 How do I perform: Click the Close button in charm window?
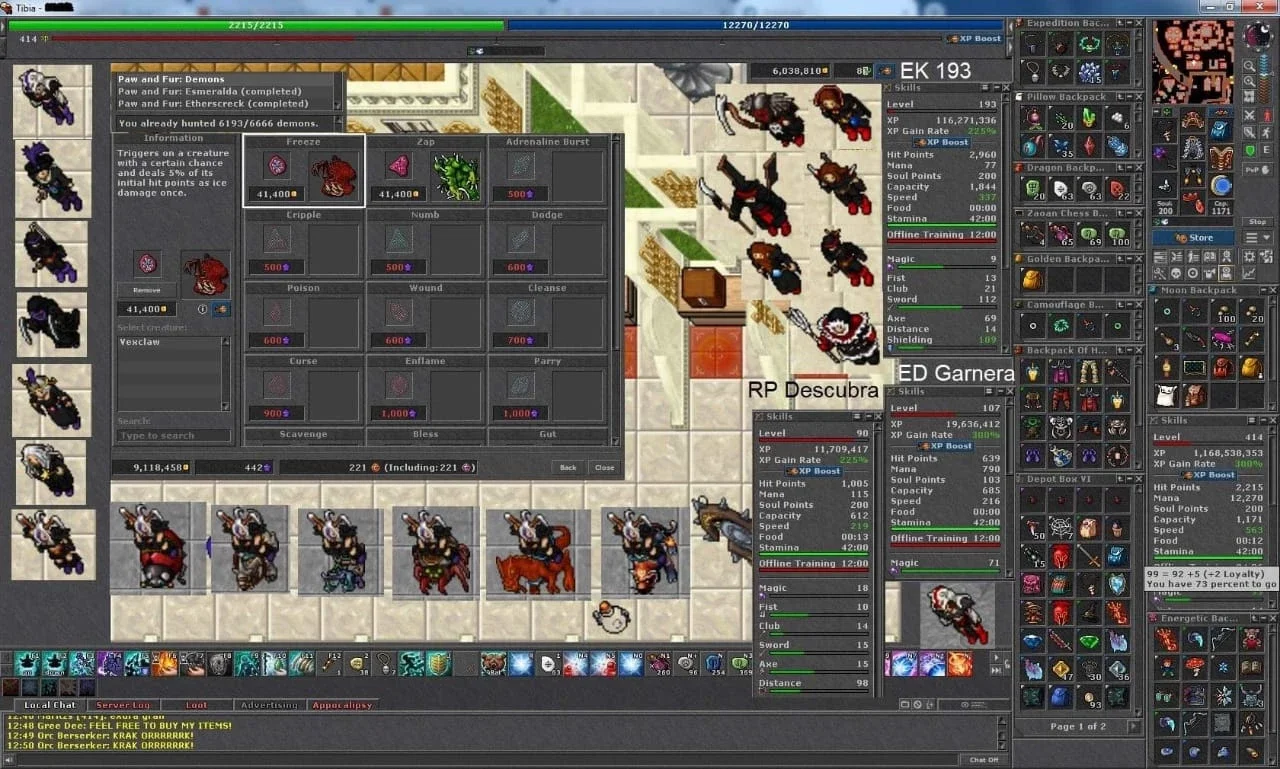click(604, 467)
